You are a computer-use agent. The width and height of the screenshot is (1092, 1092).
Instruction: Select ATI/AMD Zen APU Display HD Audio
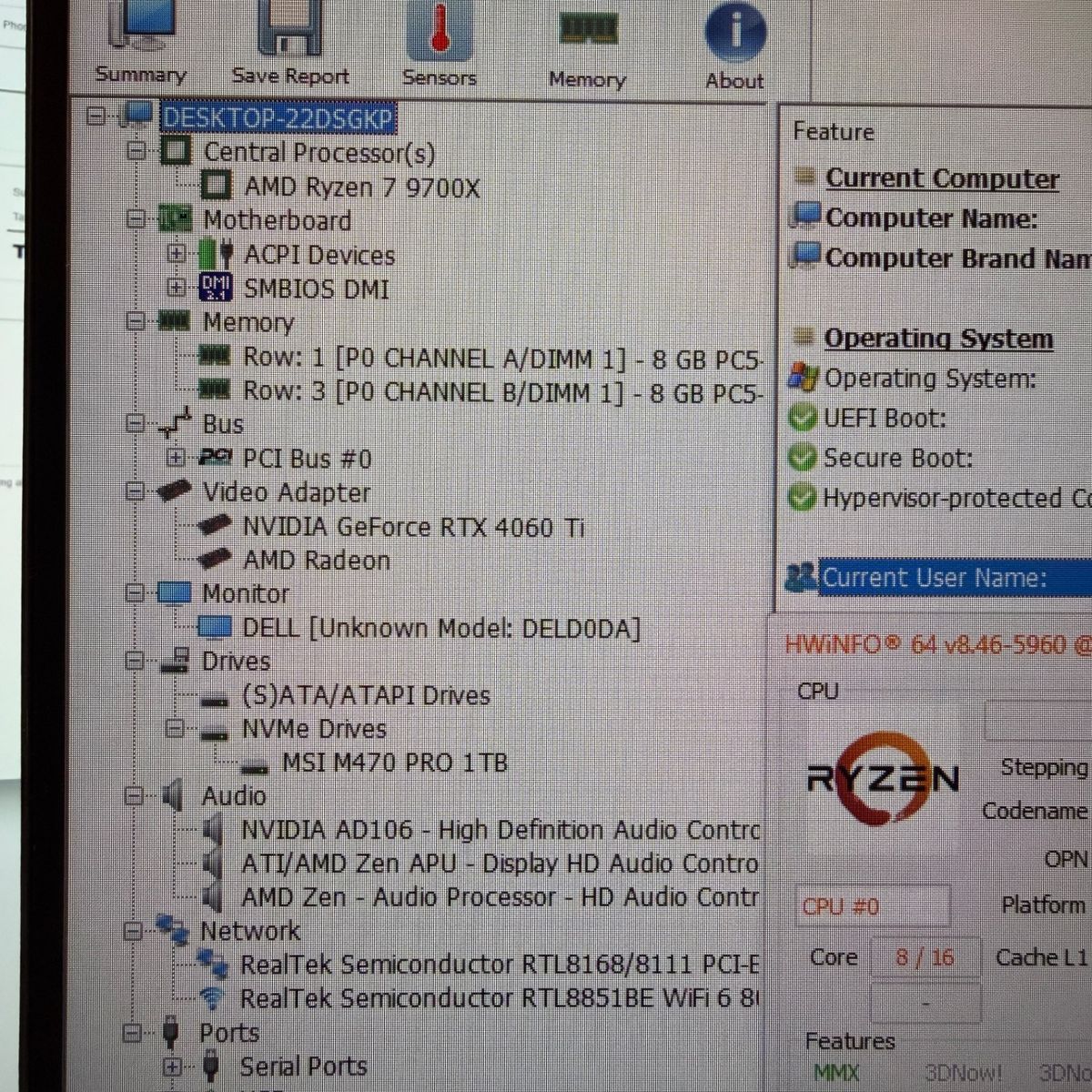tap(500, 864)
